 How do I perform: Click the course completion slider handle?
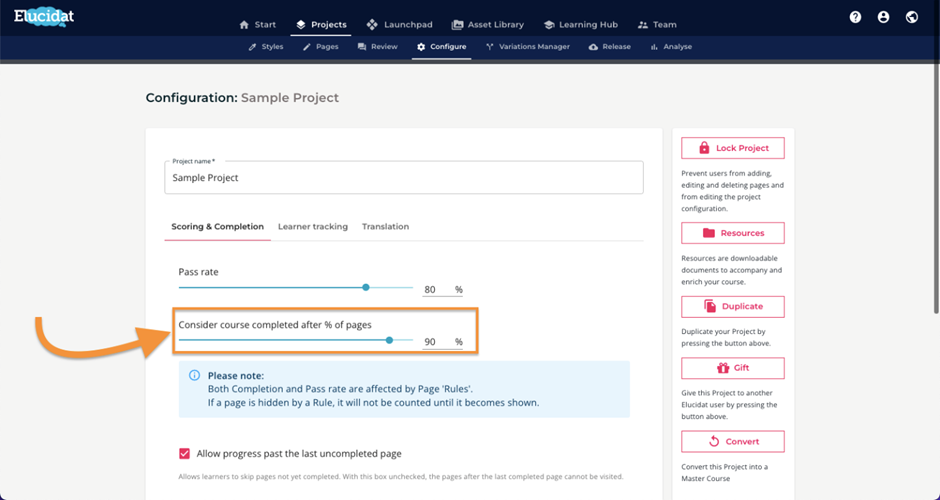point(389,340)
